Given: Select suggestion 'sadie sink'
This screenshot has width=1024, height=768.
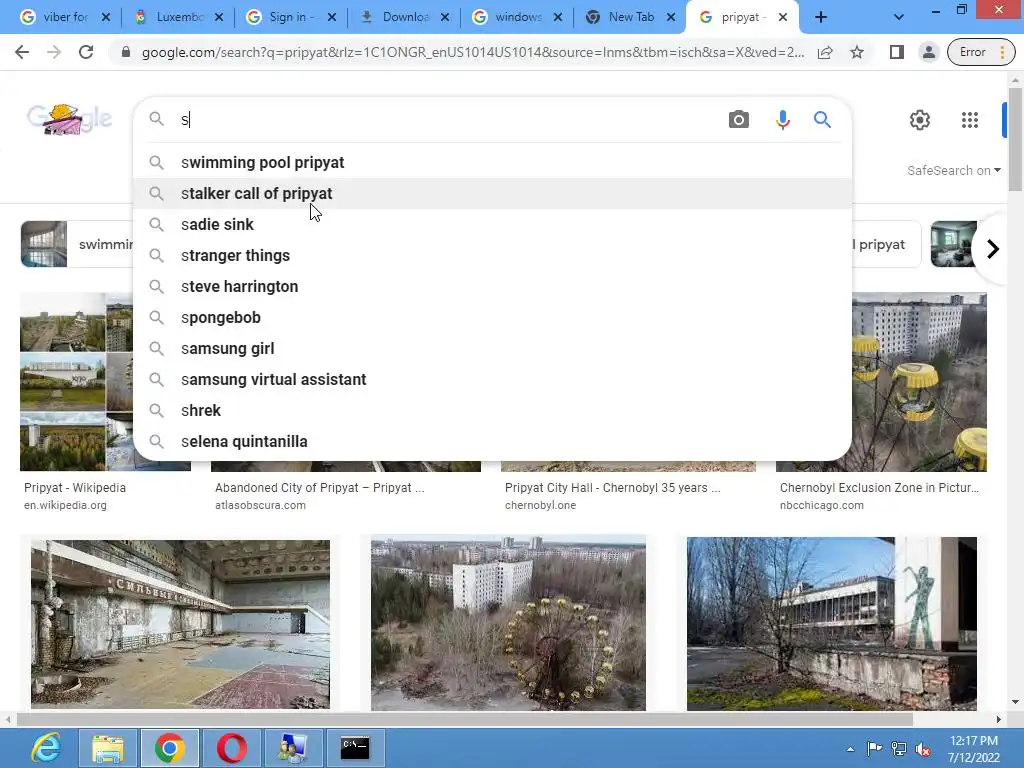Looking at the screenshot, I should coord(492,225).
